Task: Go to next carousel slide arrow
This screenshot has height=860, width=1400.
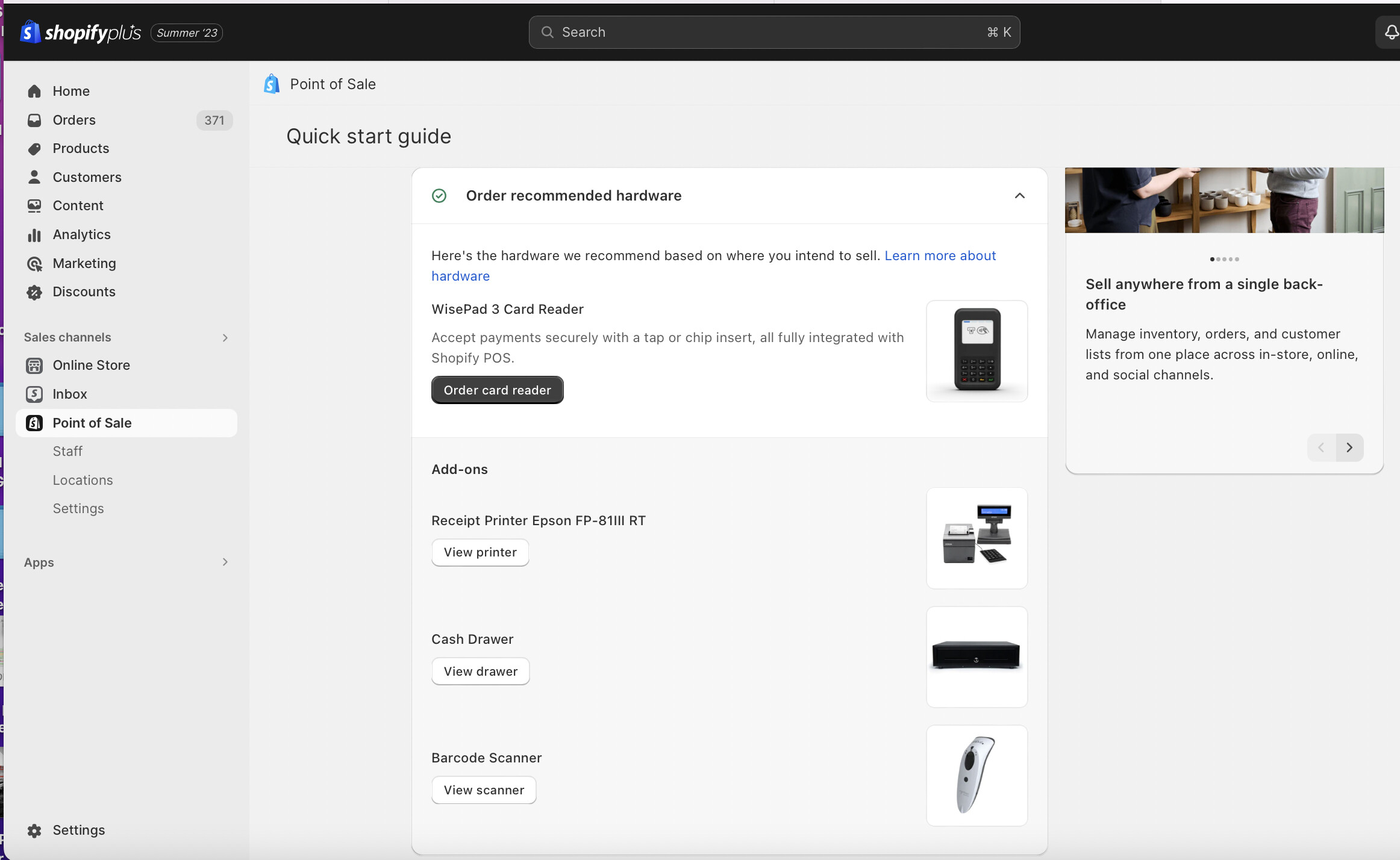Action: (x=1349, y=447)
